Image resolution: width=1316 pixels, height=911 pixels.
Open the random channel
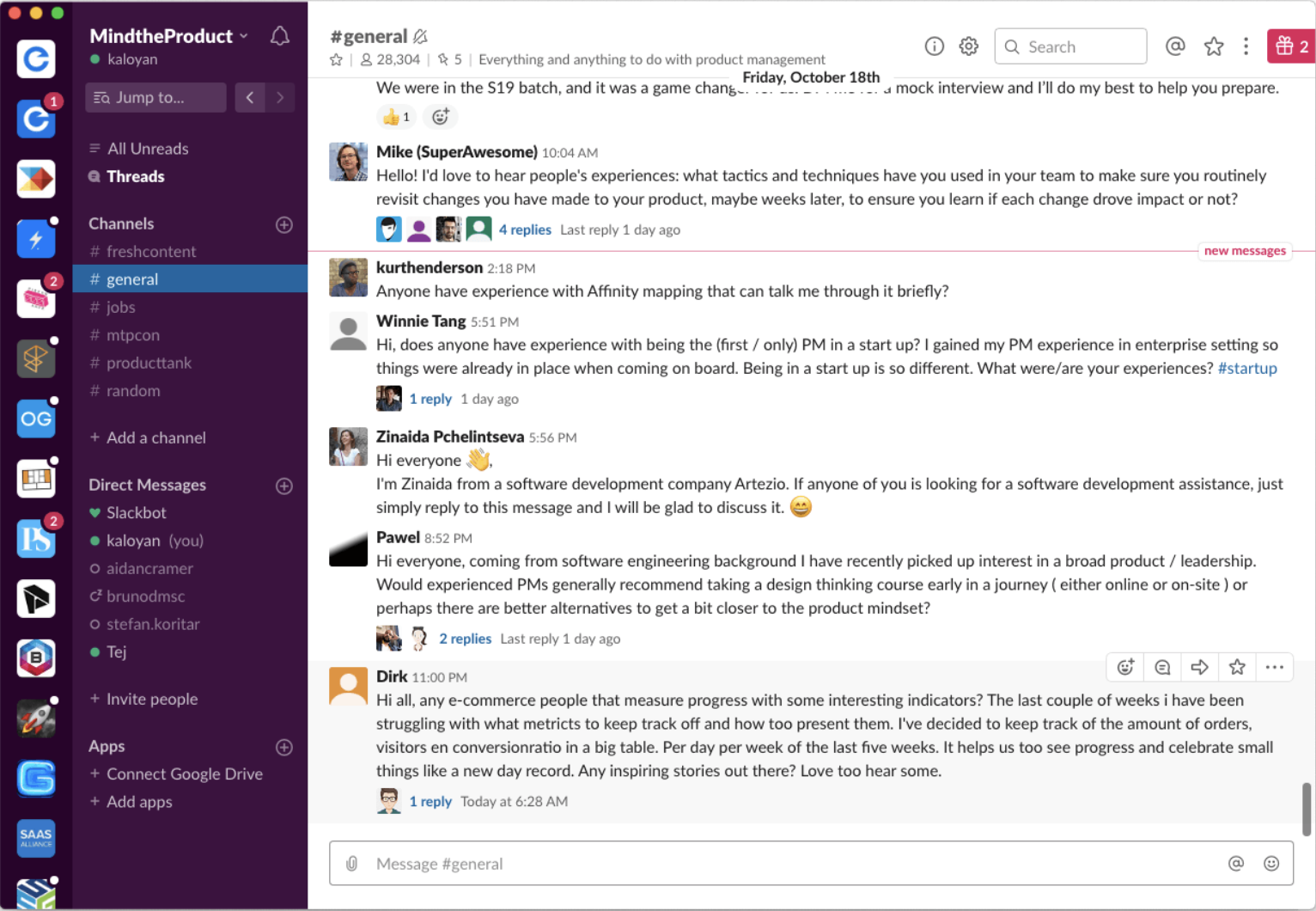[x=190, y=390]
